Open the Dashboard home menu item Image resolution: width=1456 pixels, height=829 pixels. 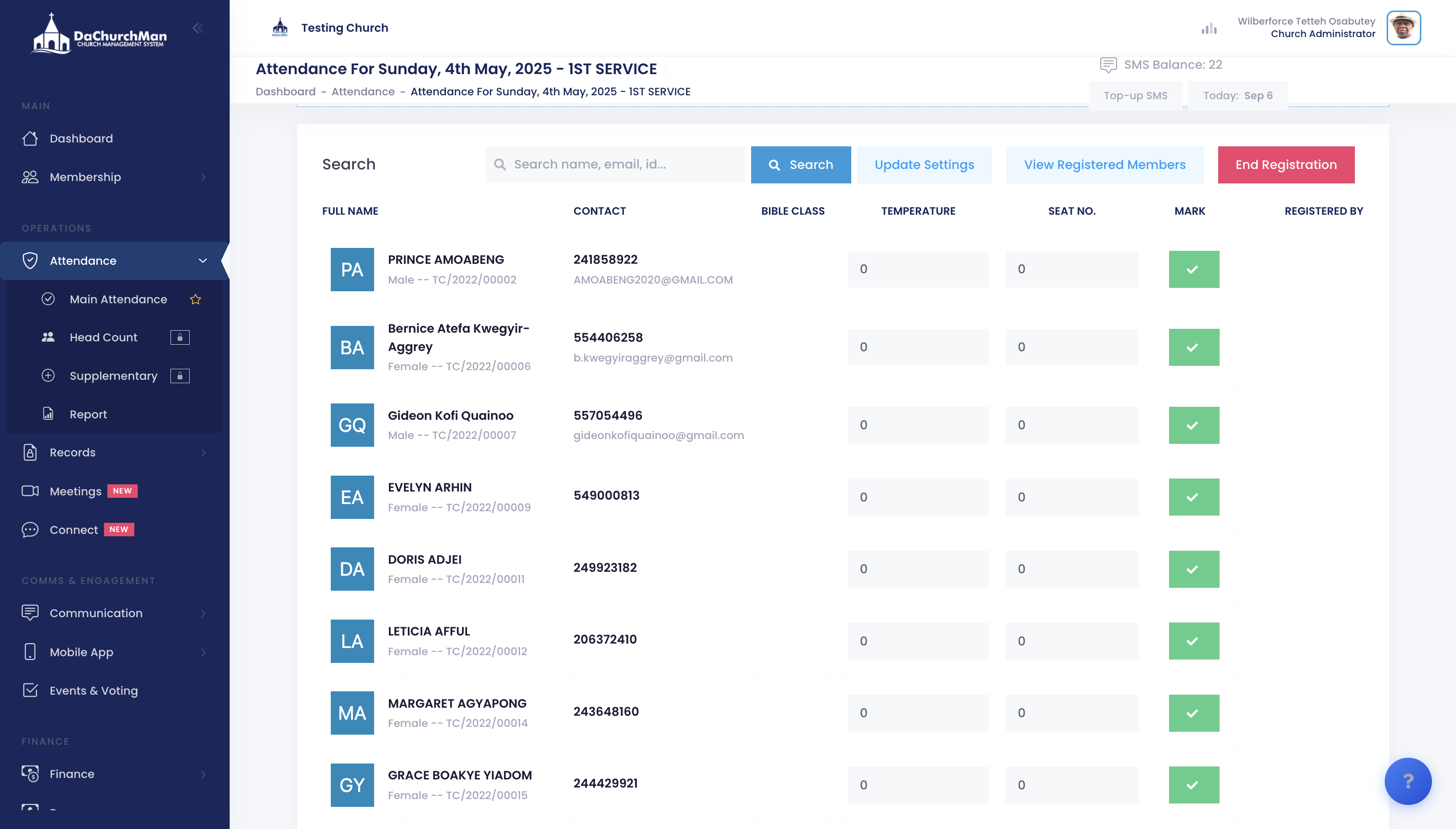point(115,138)
